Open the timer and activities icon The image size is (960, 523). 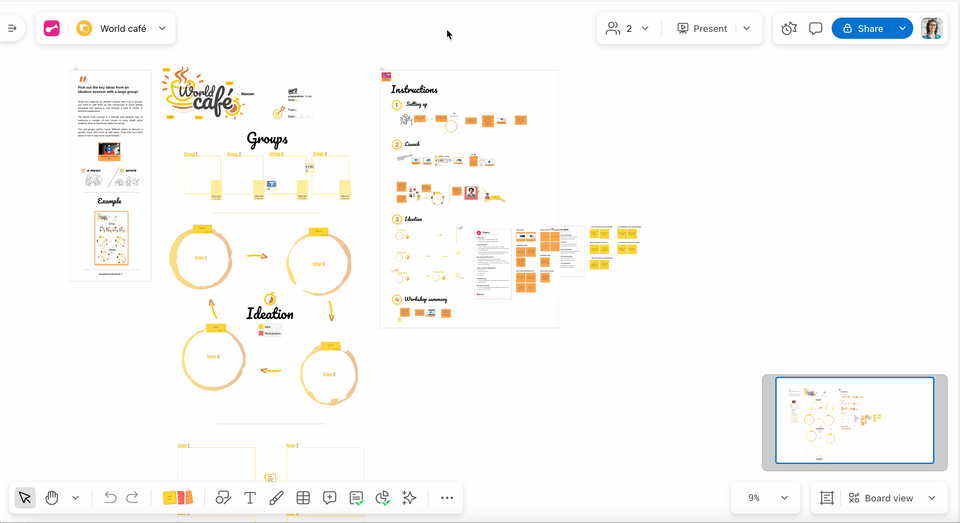789,28
